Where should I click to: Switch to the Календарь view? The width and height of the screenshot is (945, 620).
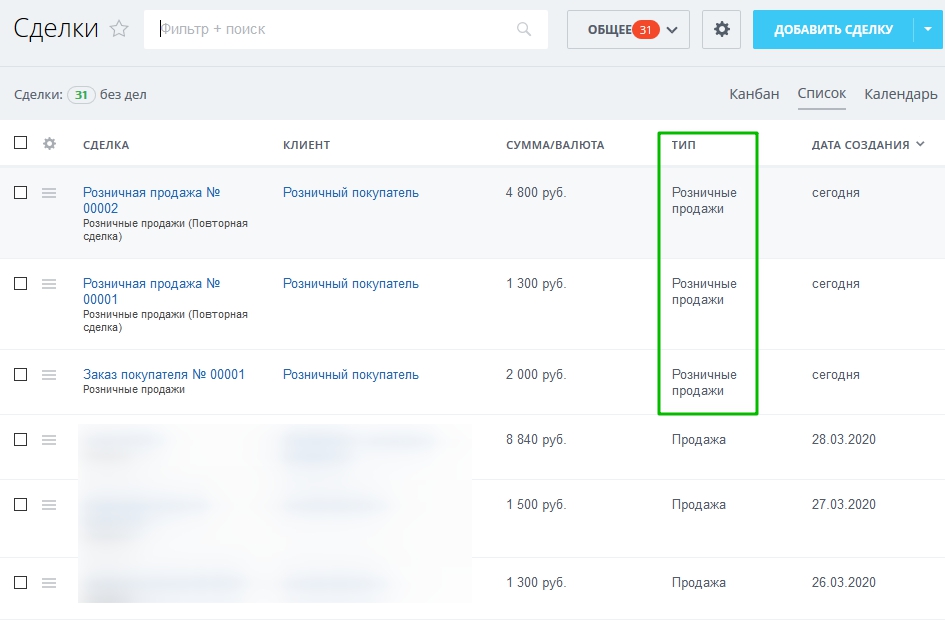[900, 94]
